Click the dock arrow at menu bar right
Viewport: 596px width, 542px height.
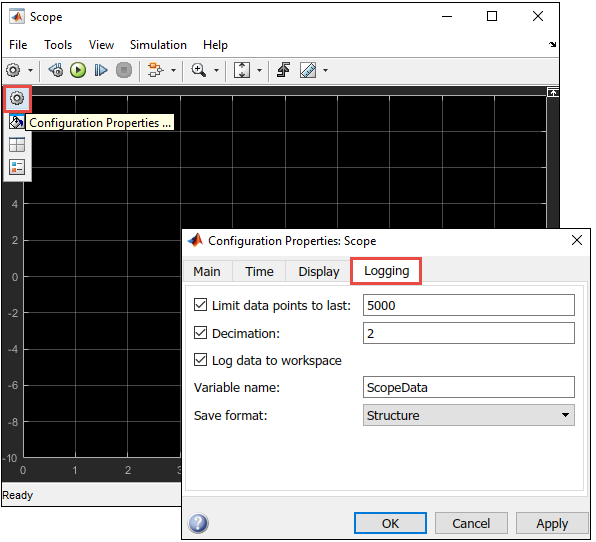point(553,44)
